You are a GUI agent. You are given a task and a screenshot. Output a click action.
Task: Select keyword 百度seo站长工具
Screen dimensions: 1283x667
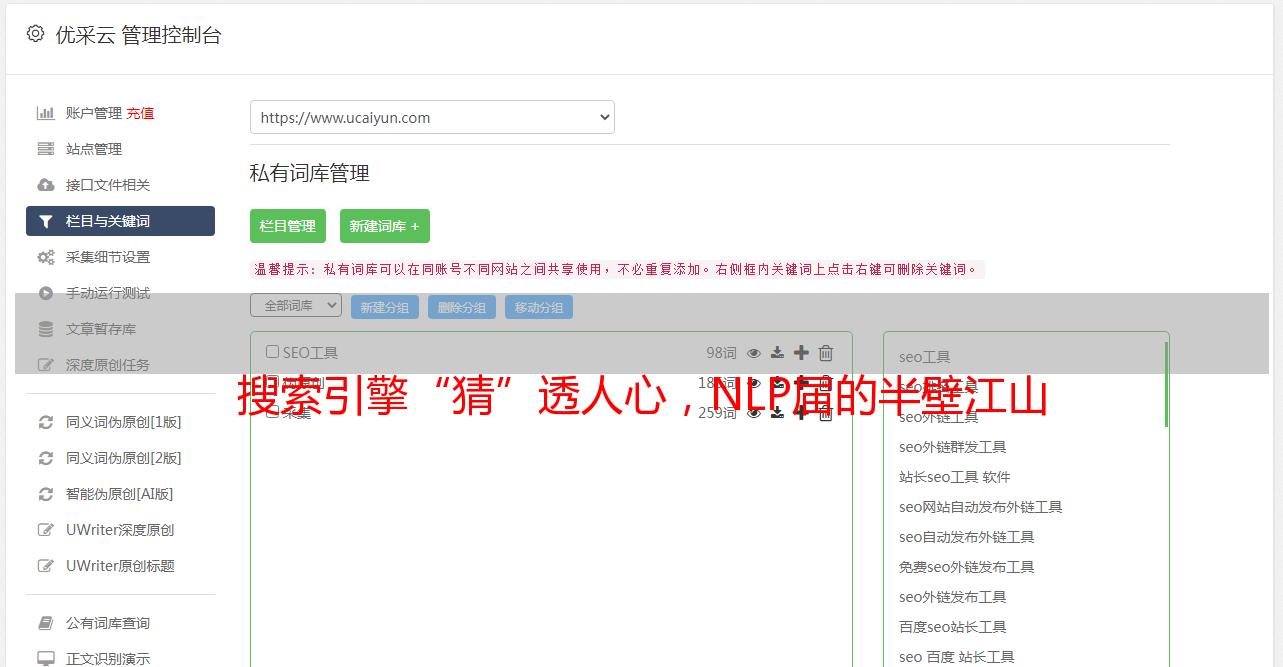pos(952,627)
